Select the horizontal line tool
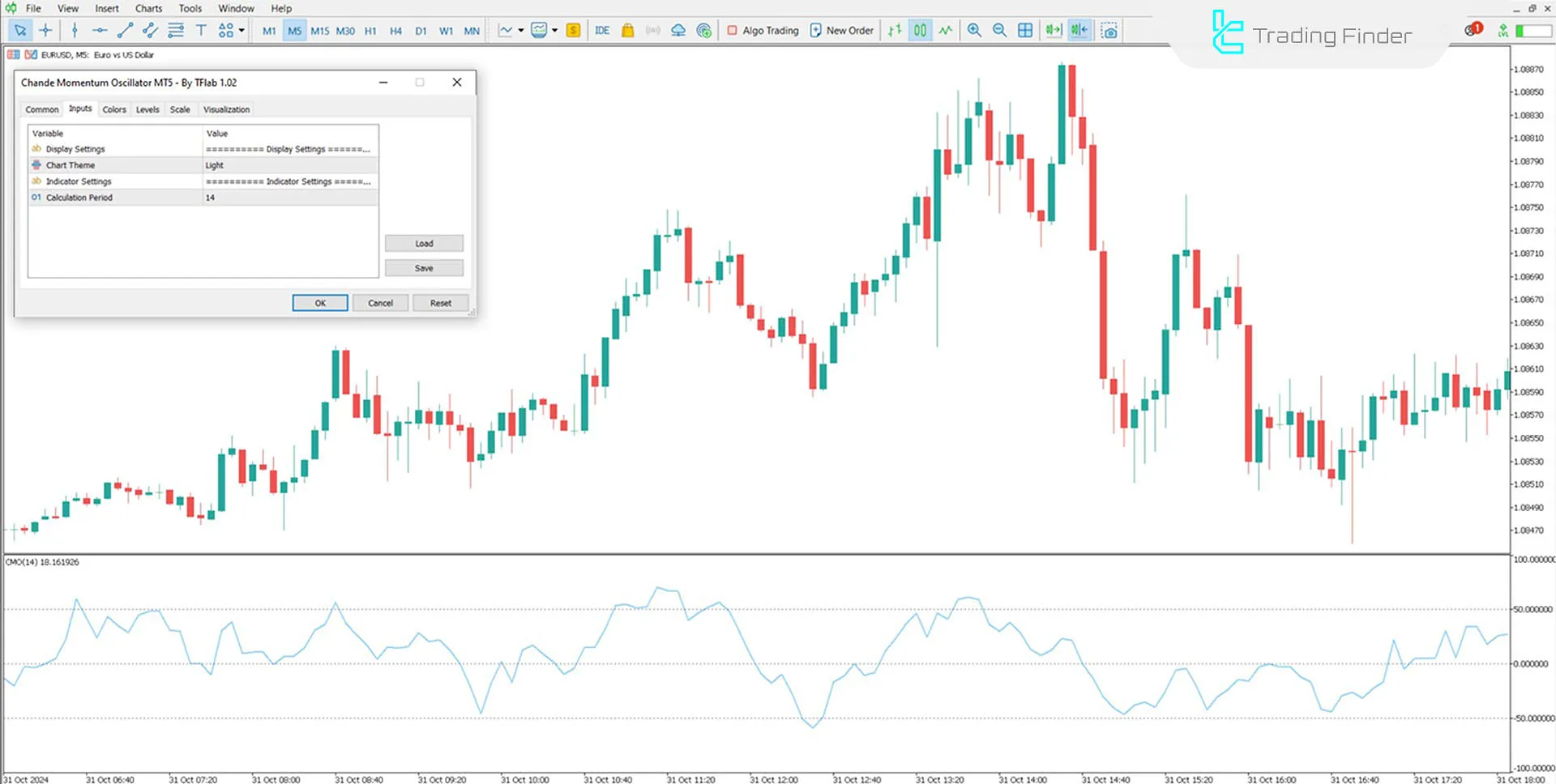Screen dimensions: 1556x784 click(x=100, y=31)
